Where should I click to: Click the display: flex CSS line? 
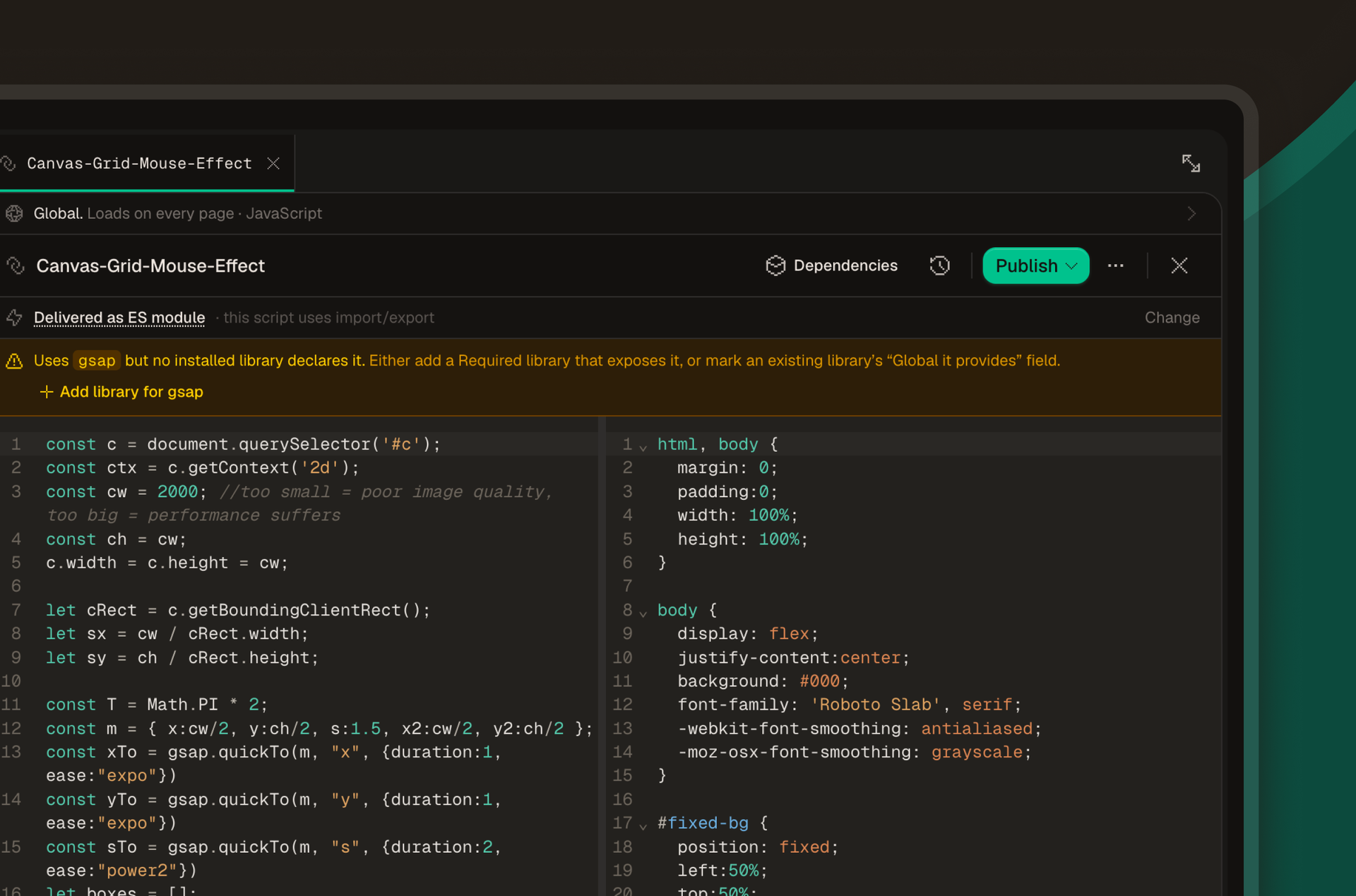[x=747, y=634]
